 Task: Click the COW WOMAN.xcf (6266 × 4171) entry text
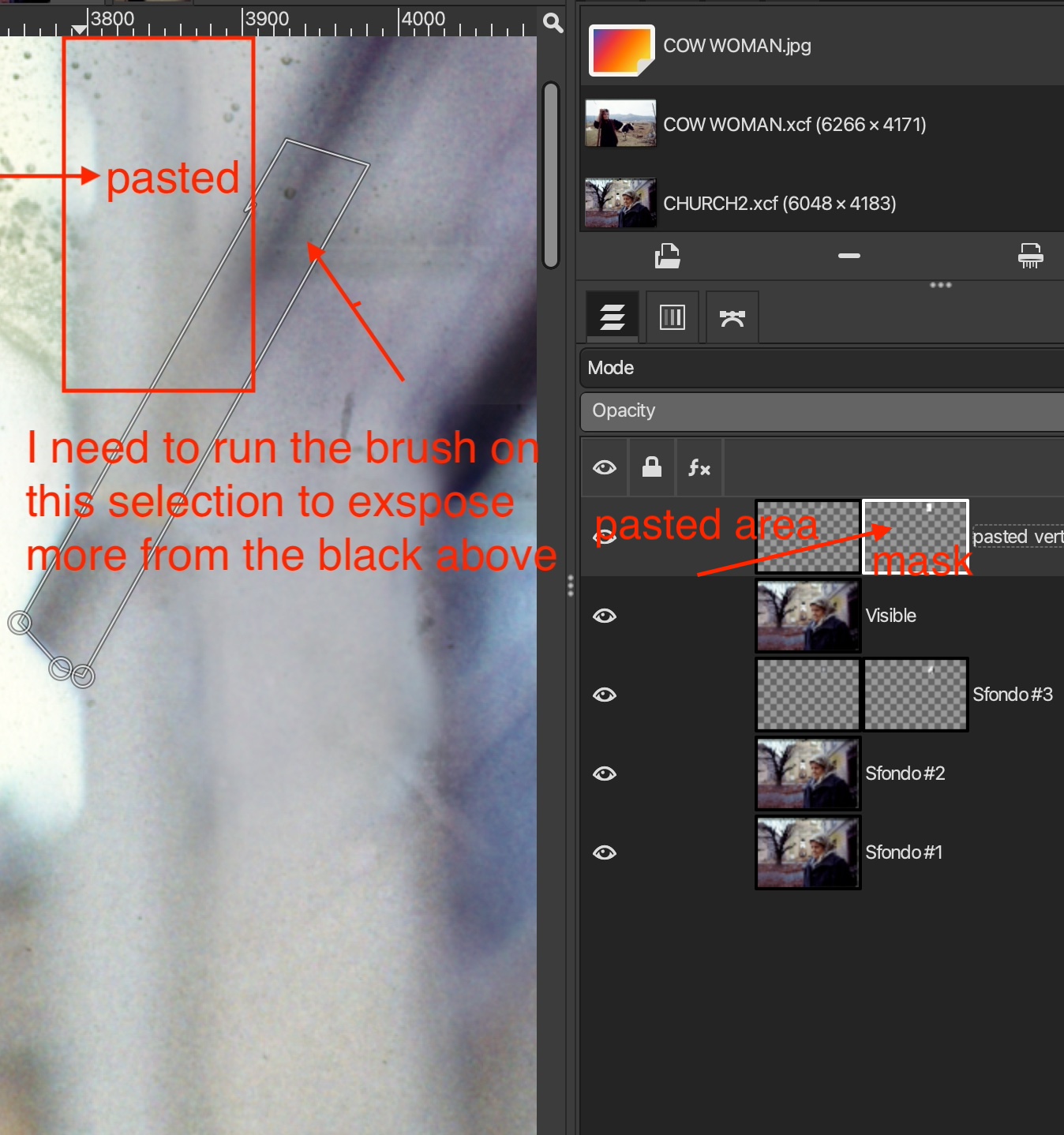click(x=794, y=125)
